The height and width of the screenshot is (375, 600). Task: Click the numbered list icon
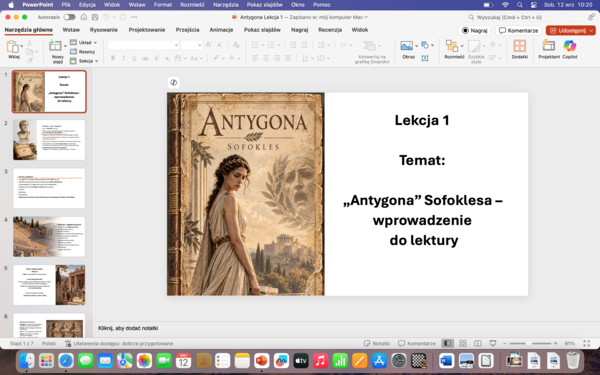[x=271, y=45]
